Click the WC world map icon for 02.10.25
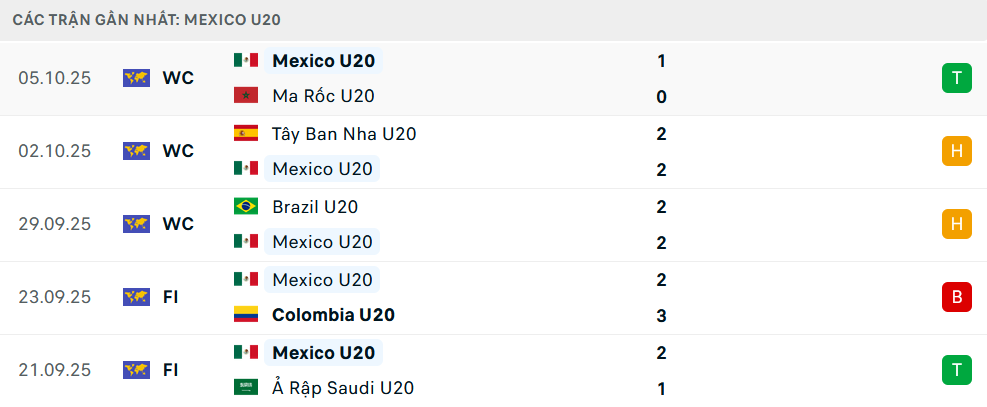This screenshot has width=987, height=407. 136,151
